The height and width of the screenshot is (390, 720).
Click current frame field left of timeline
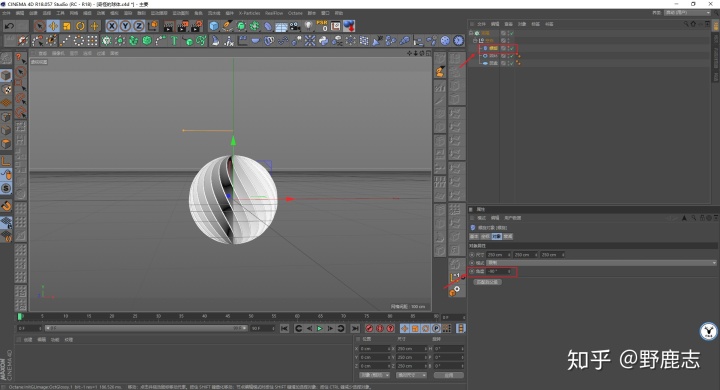point(29,328)
